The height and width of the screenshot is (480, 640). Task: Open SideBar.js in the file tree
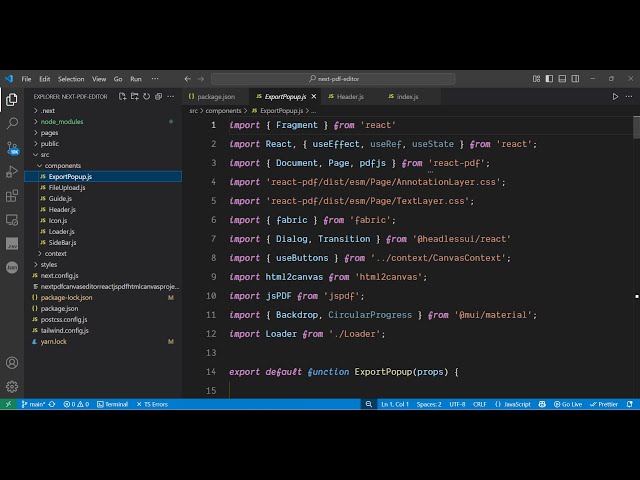pos(103,242)
